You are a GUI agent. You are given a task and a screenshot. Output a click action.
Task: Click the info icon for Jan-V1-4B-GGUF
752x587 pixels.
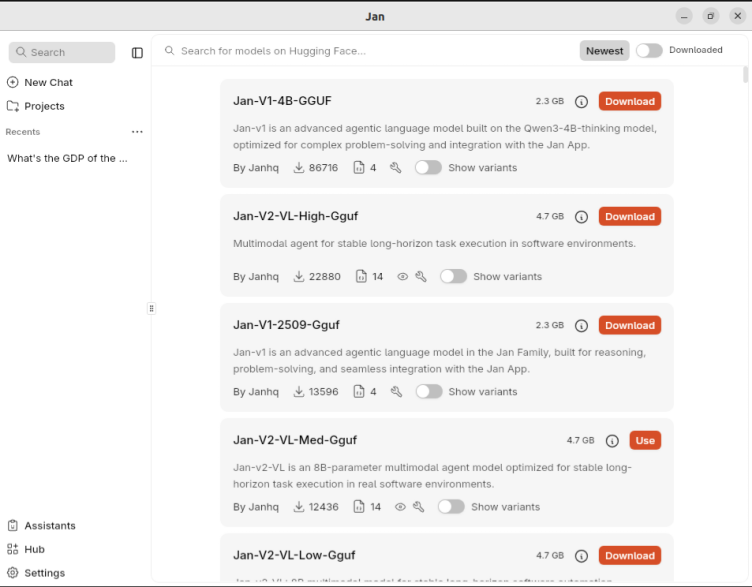pos(581,102)
